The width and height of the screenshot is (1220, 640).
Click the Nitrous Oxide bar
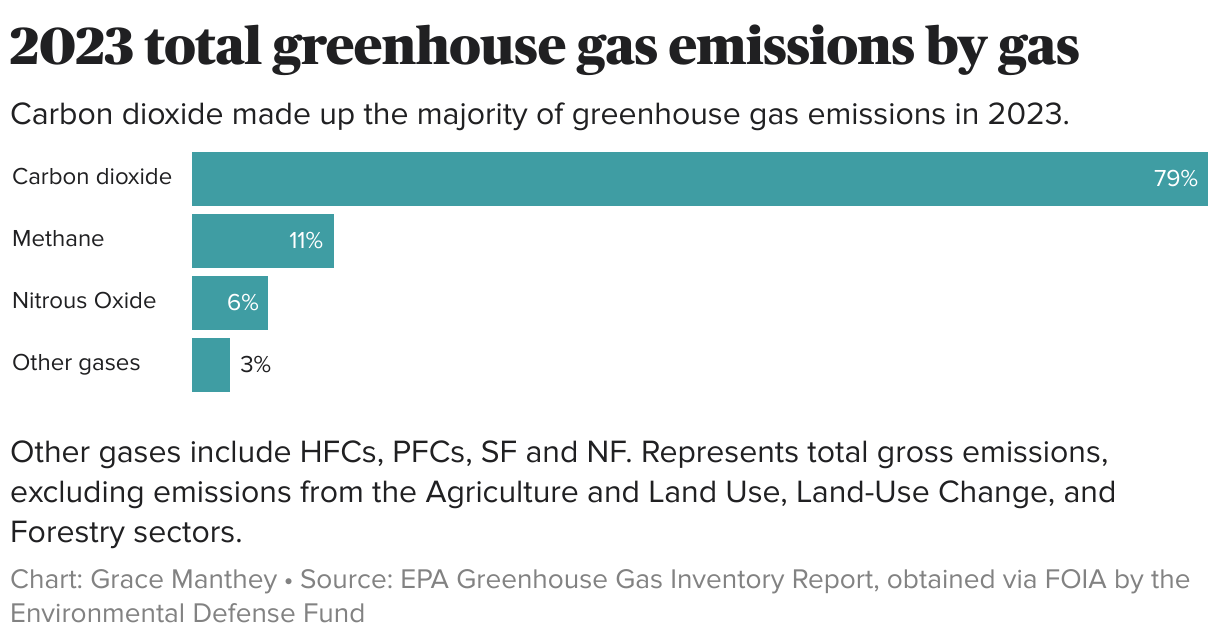[230, 302]
